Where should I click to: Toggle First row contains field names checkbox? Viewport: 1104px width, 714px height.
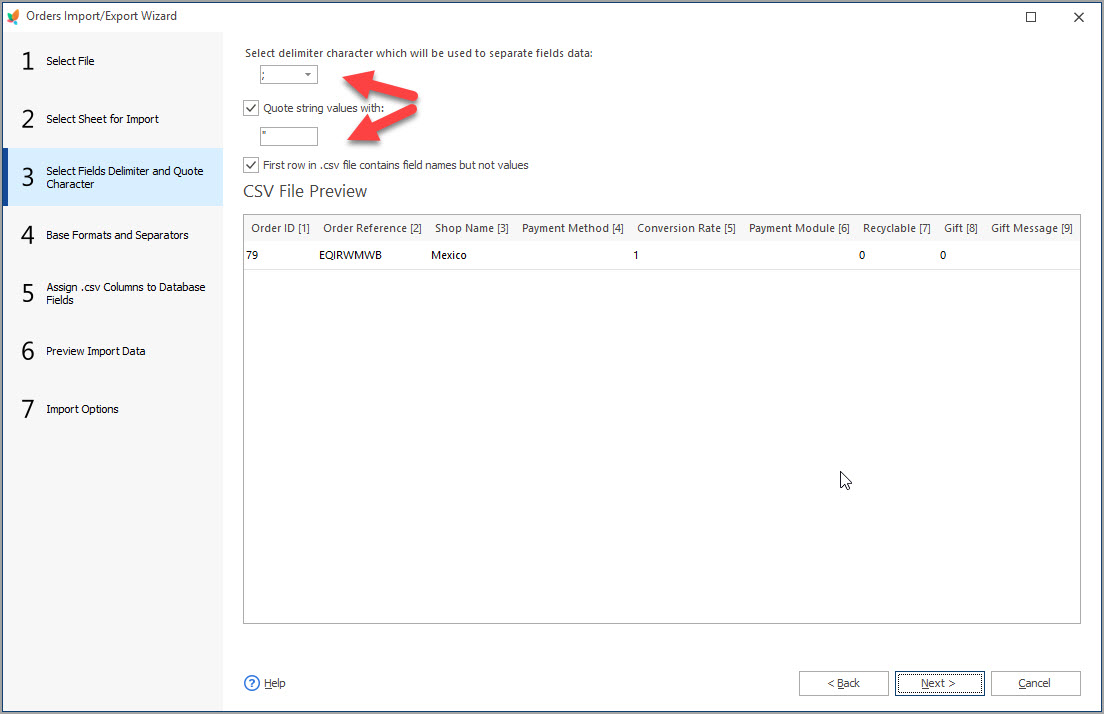251,165
